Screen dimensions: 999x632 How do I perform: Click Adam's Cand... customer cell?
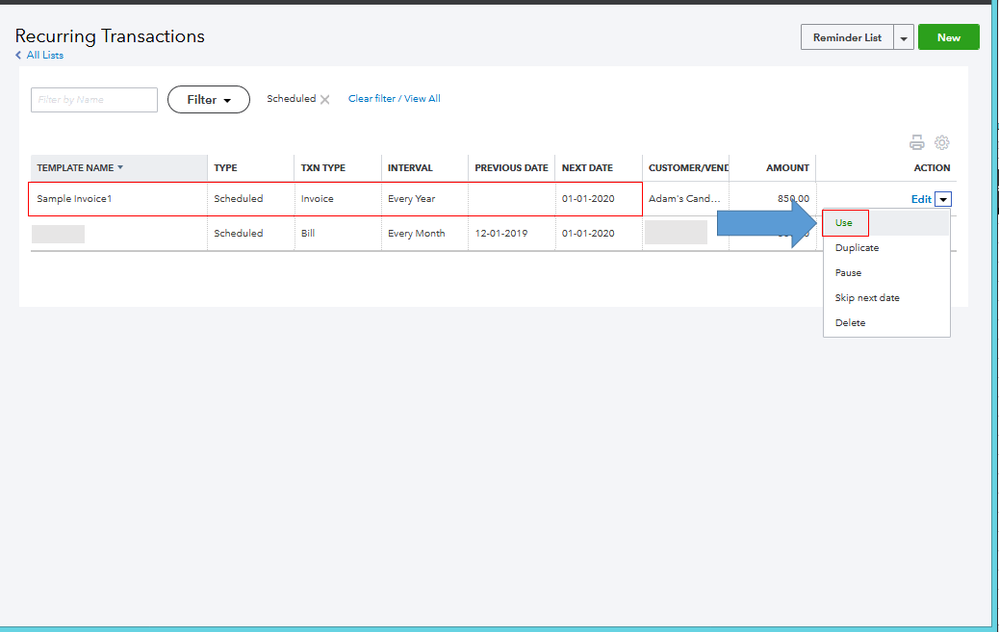(684, 199)
